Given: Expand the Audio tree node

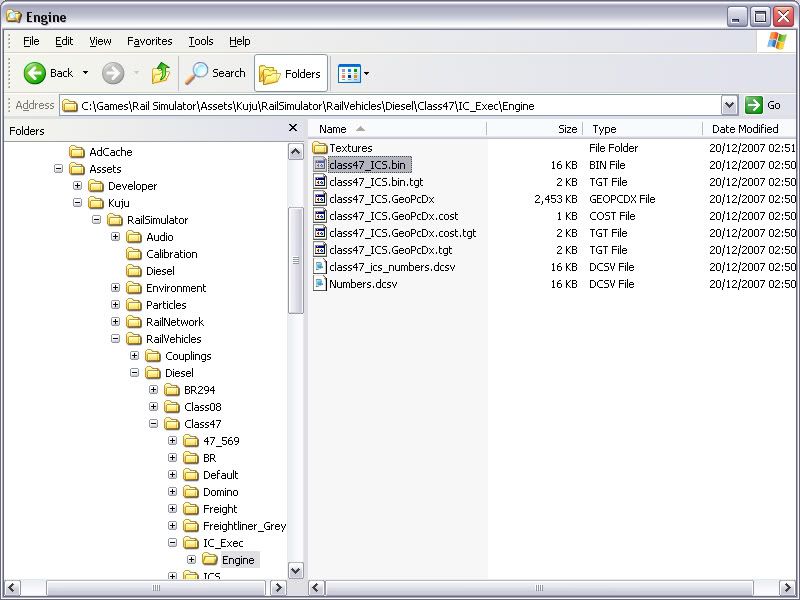Looking at the screenshot, I should pos(115,237).
